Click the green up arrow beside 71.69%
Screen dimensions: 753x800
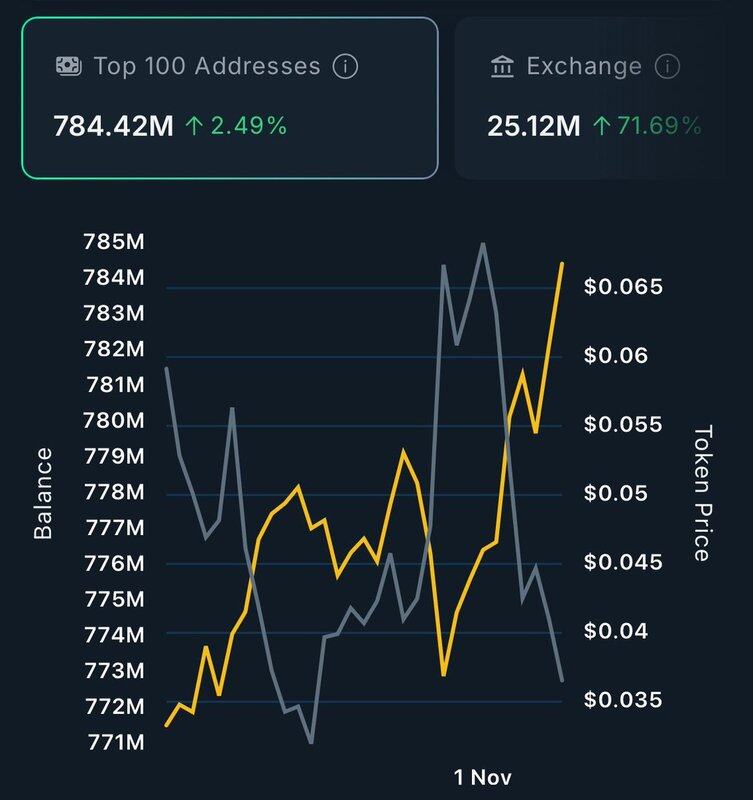tap(601, 126)
